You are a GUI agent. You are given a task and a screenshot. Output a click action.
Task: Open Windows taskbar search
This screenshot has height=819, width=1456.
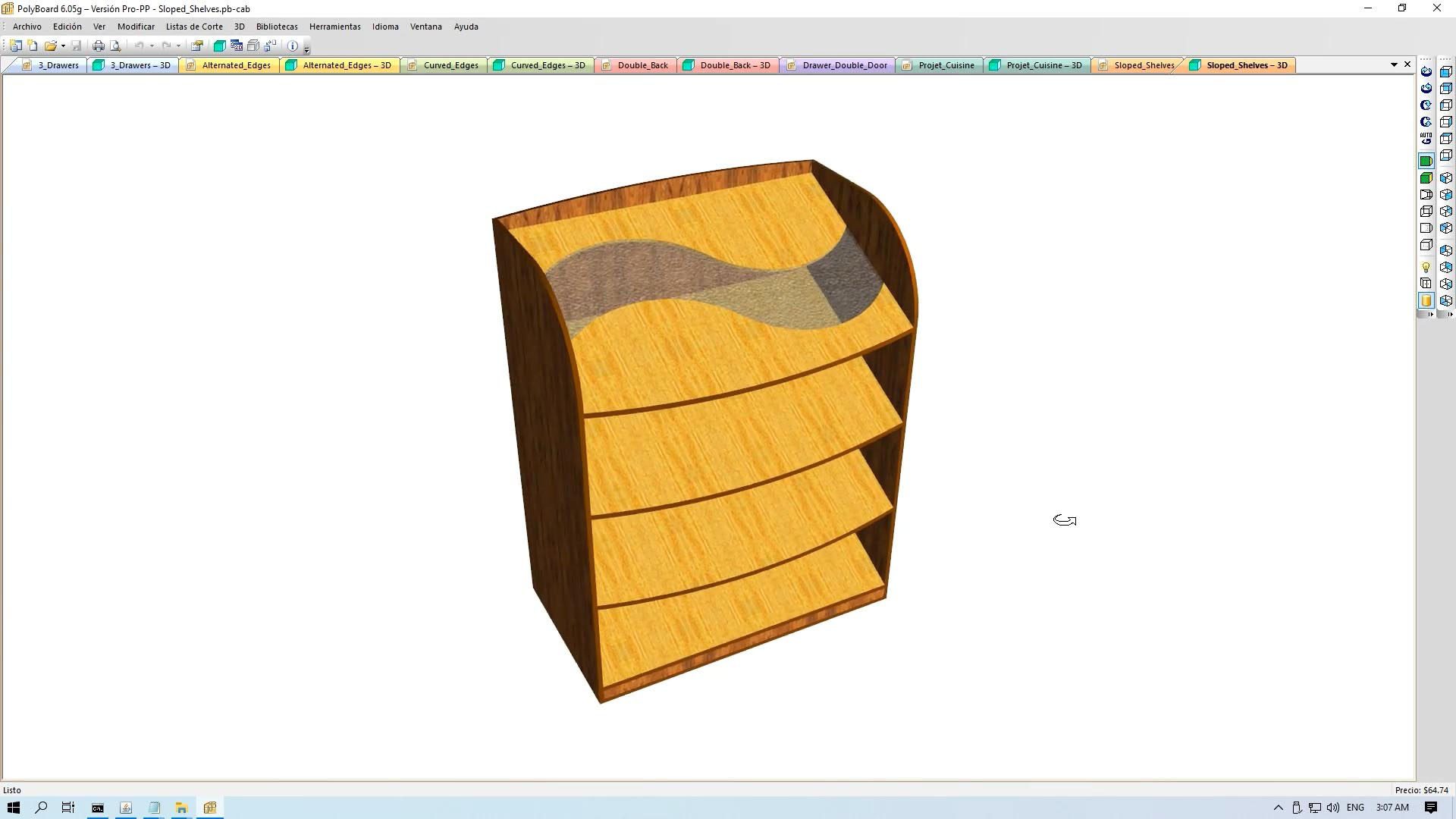click(x=41, y=808)
